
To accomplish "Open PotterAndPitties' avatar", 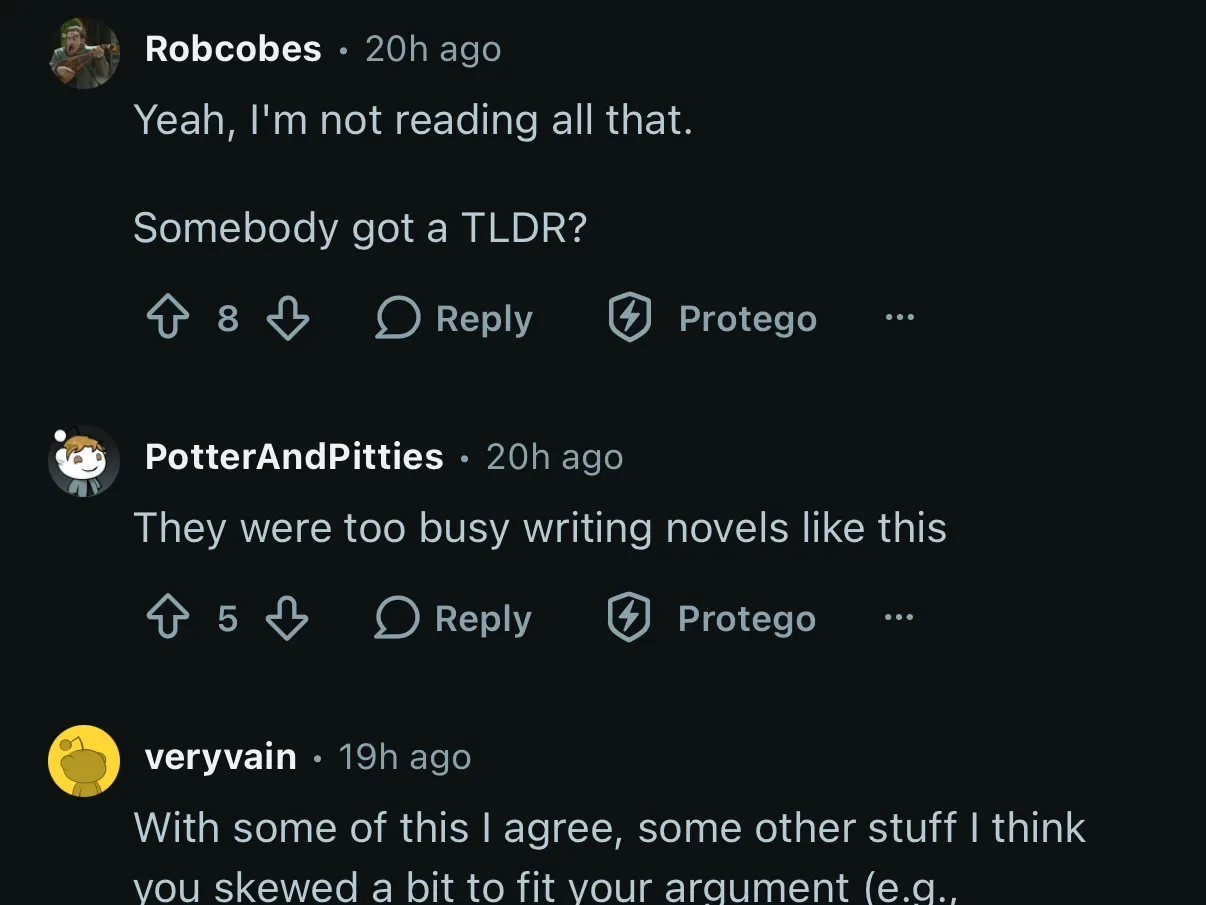I will pos(84,462).
